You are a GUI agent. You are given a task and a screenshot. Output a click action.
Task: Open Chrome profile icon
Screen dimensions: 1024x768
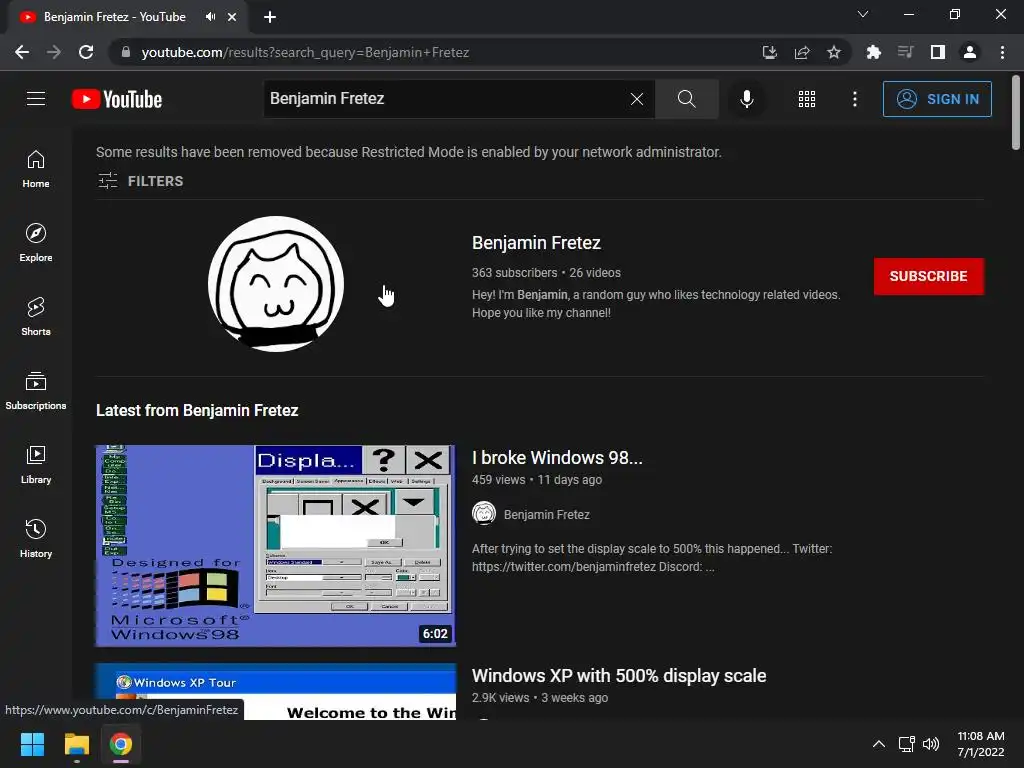coord(970,52)
